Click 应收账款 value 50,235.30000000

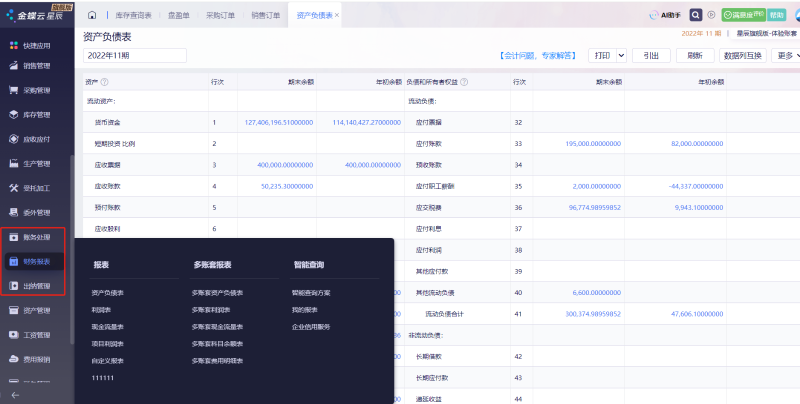coord(287,186)
